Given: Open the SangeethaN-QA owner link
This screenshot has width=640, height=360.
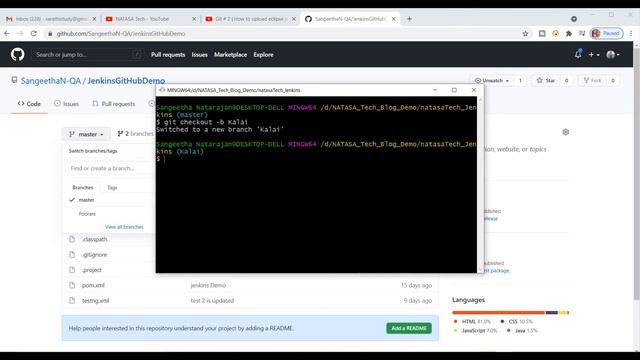Looking at the screenshot, I should [x=51, y=81].
